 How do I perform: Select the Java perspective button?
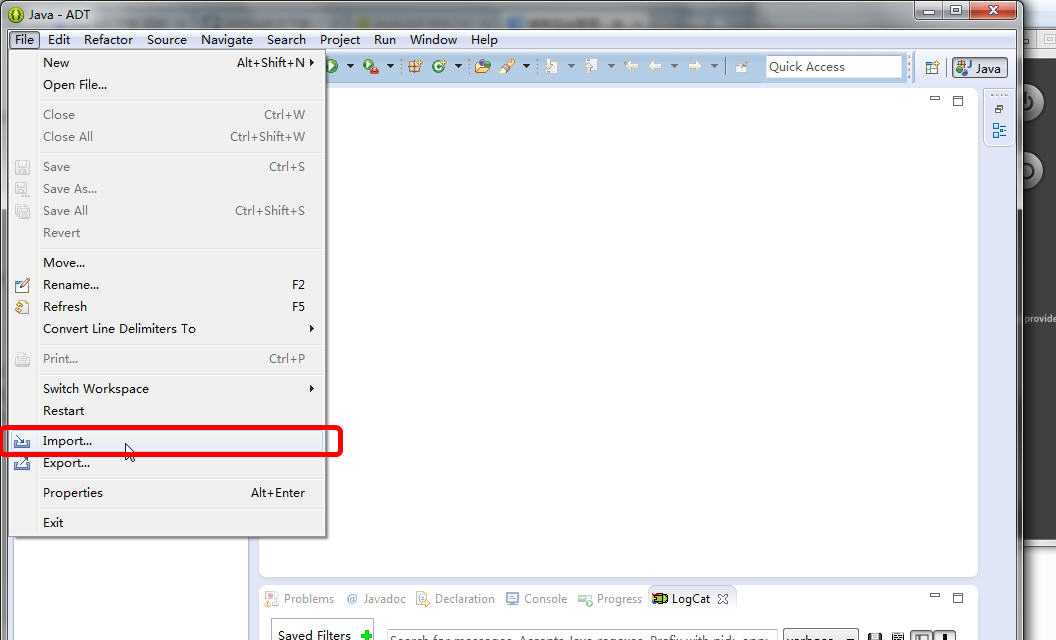[x=979, y=68]
